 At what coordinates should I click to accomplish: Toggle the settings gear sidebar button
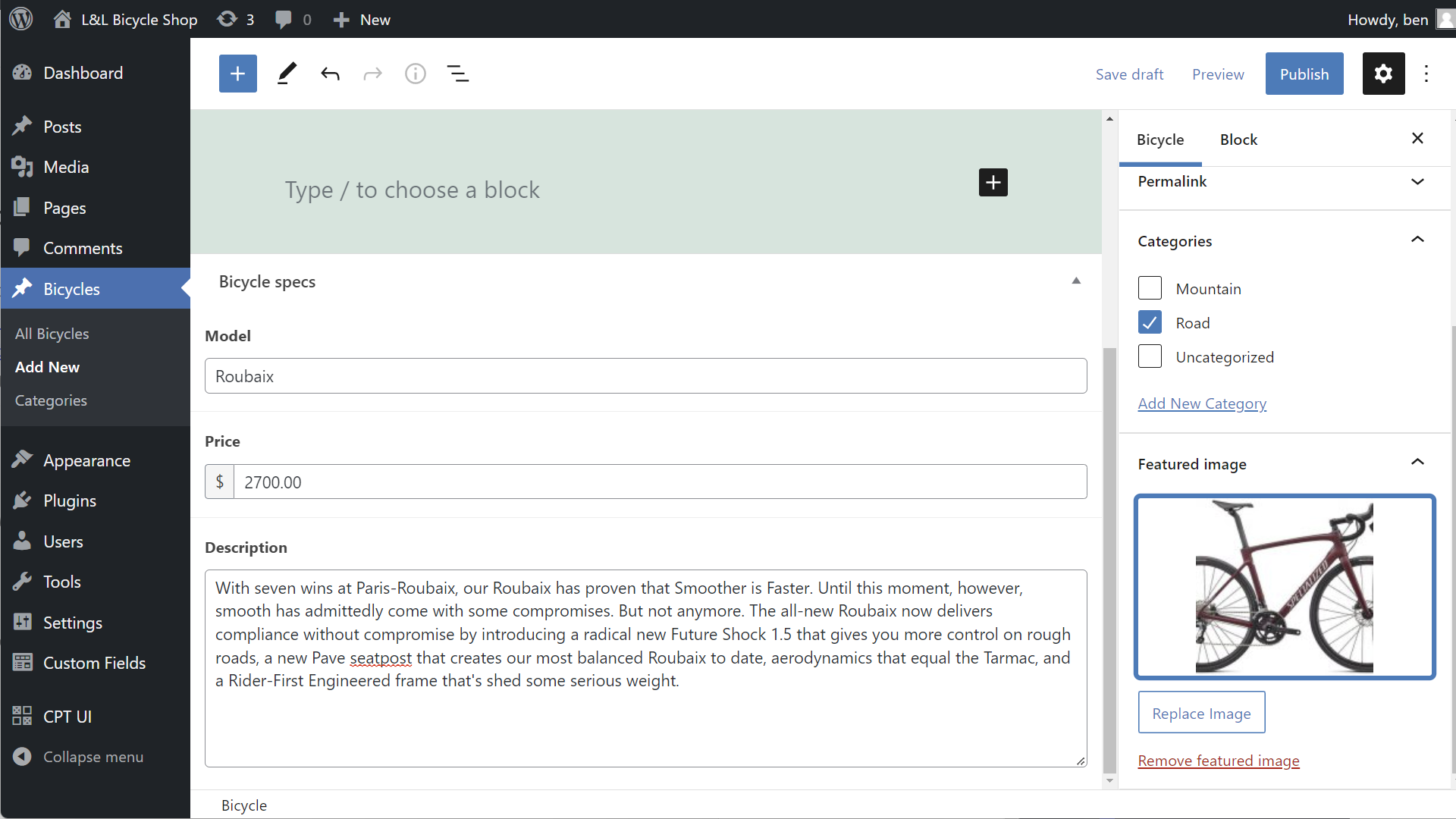[1383, 74]
